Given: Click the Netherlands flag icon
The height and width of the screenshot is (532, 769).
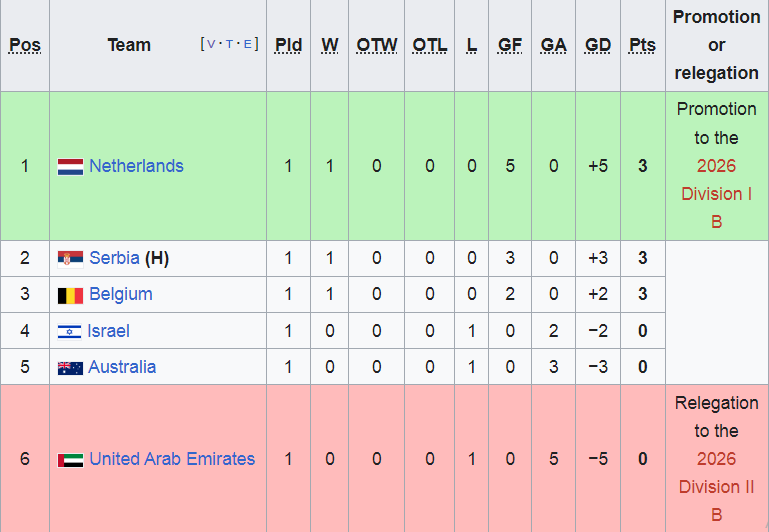Looking at the screenshot, I should pos(70,167).
